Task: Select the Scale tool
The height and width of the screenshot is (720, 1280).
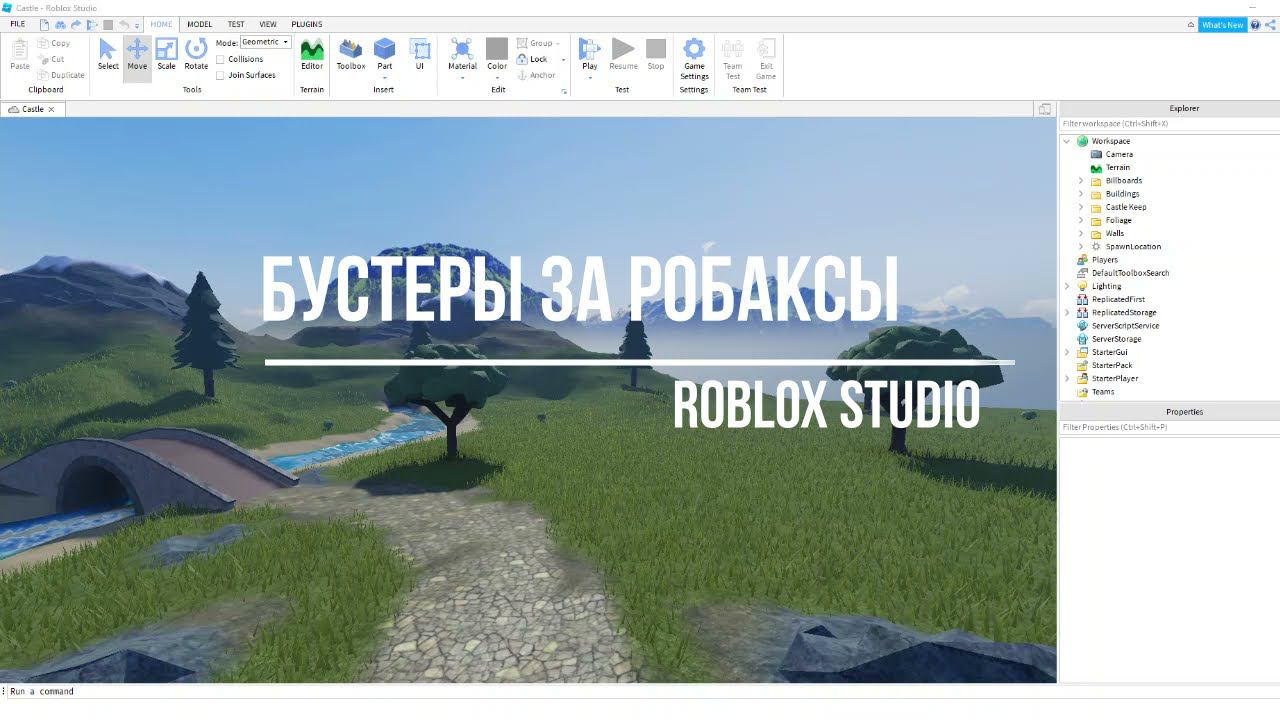Action: [x=166, y=54]
